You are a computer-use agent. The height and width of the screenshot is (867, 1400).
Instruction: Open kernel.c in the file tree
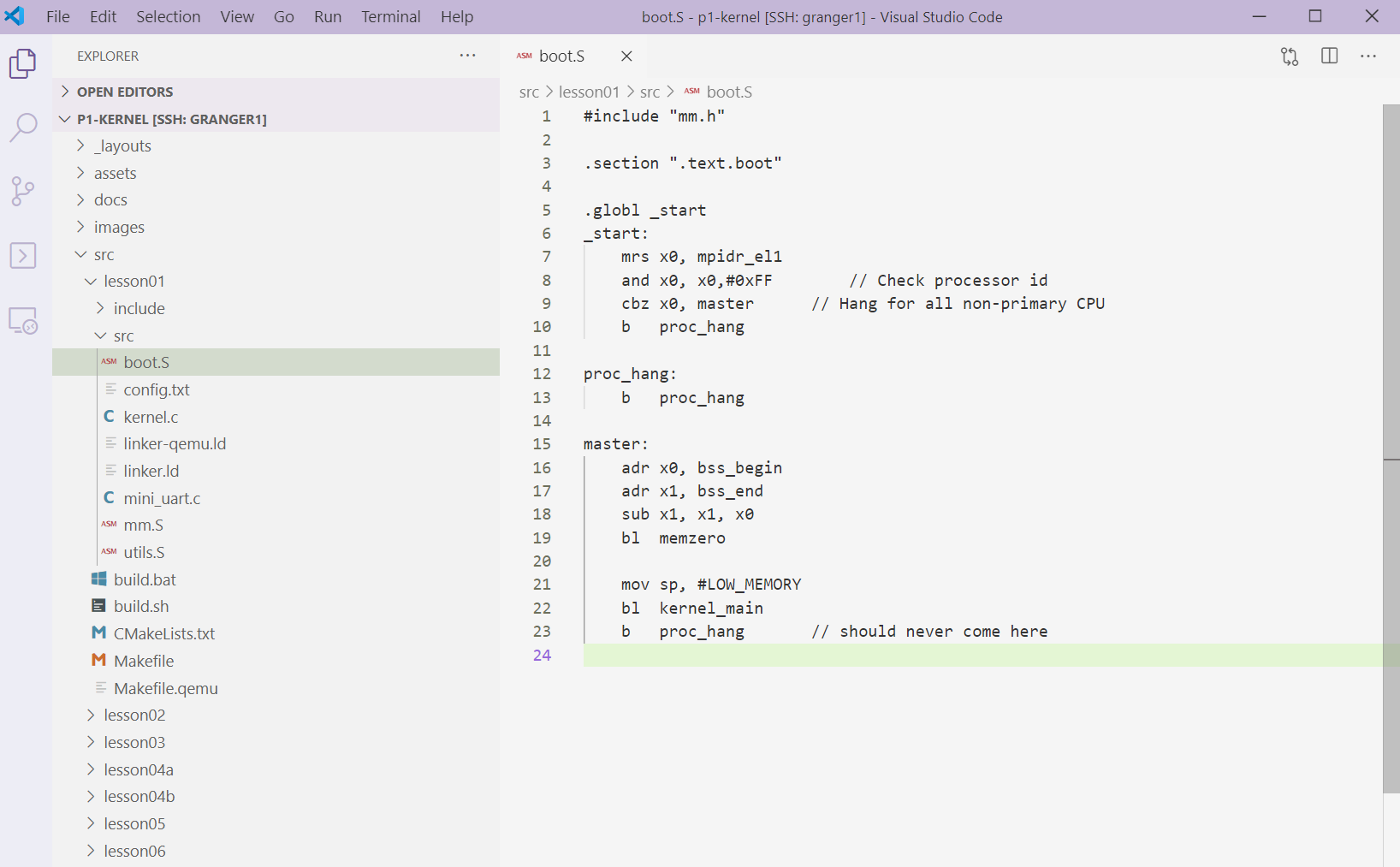[x=276, y=417]
